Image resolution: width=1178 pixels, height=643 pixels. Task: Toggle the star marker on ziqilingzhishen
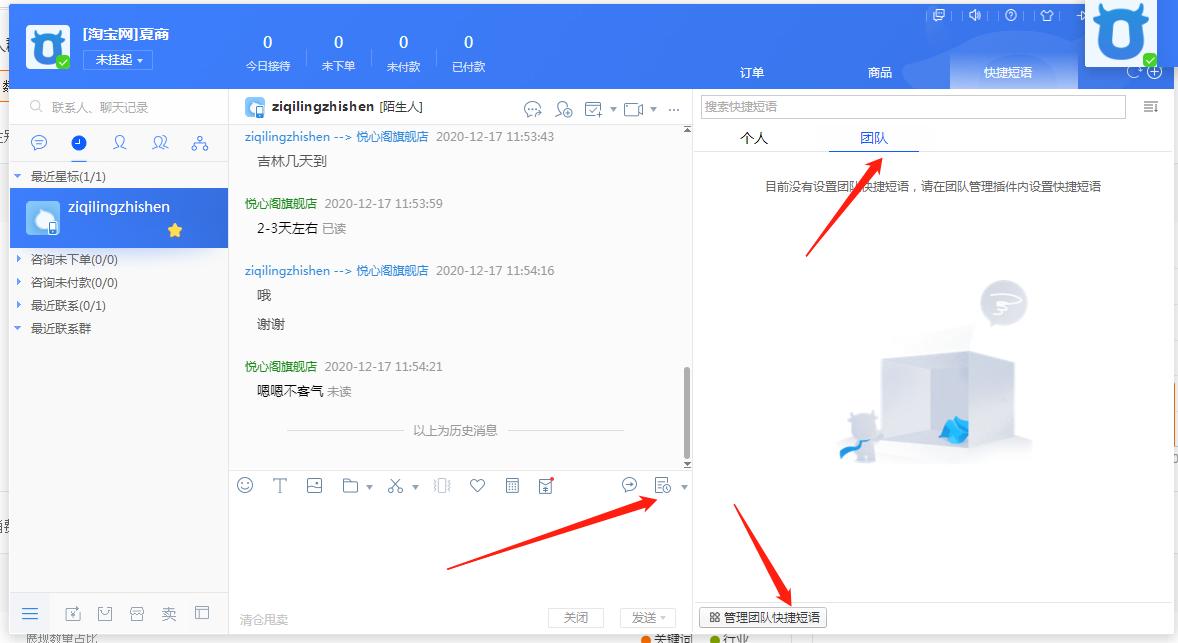tap(176, 229)
